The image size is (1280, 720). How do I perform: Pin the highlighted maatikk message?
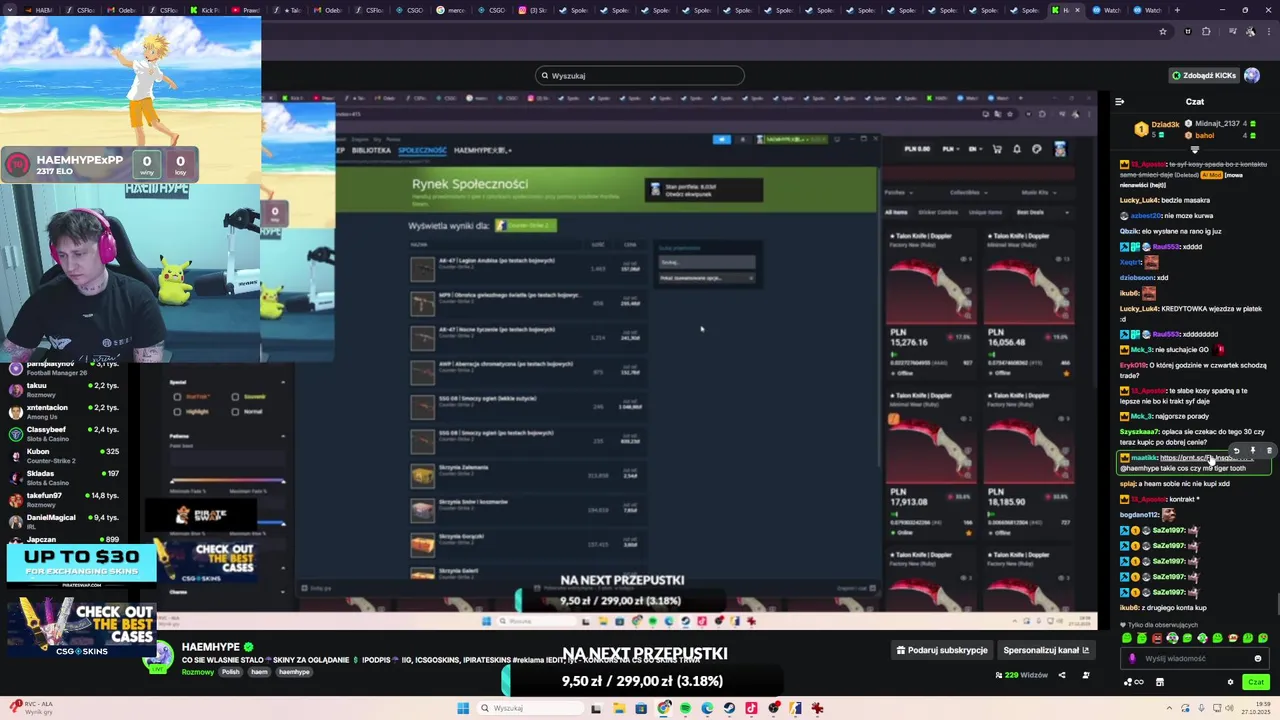point(1252,451)
